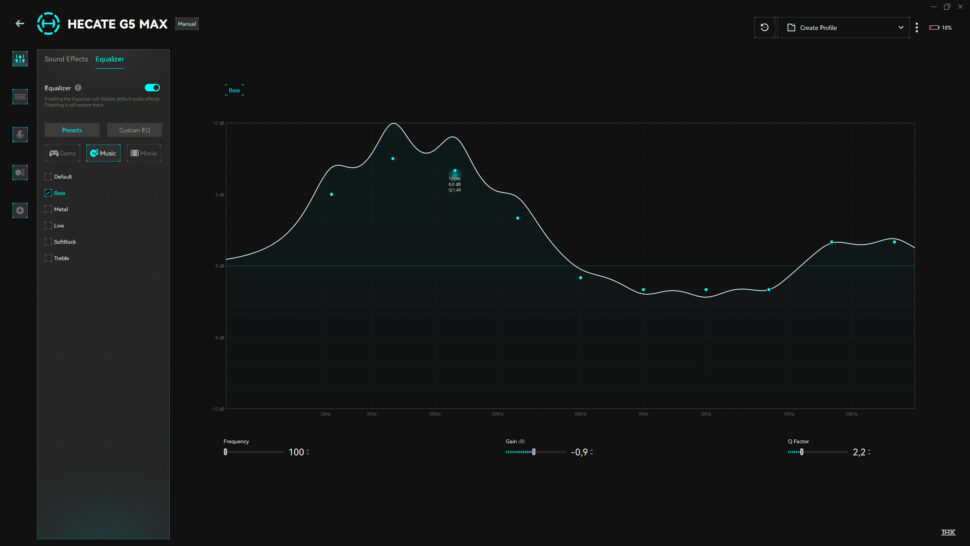The height and width of the screenshot is (546, 970).
Task: Open the three-dot more options menu
Action: click(x=917, y=27)
